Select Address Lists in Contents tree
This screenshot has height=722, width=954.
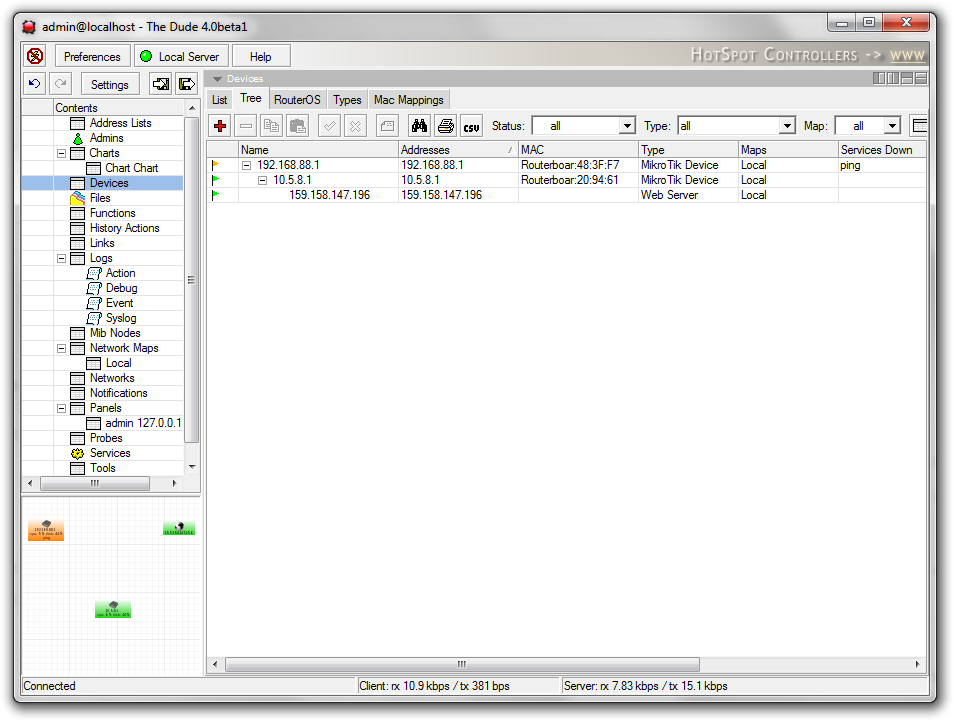120,123
